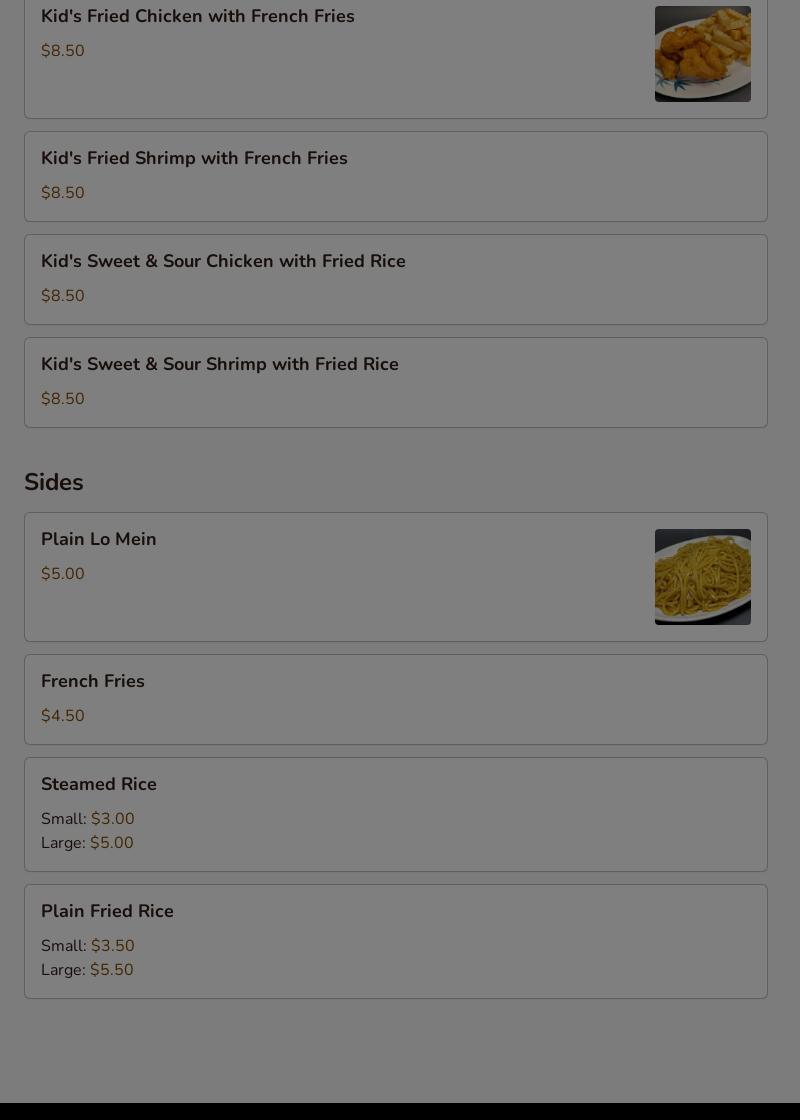The width and height of the screenshot is (800, 1120).
Task: Choose Large $5.00 Steamed Rice option
Action: [x=87, y=843]
